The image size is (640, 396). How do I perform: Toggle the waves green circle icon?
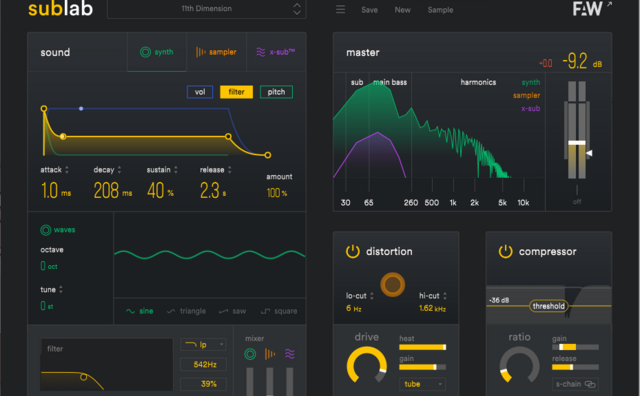click(x=46, y=230)
